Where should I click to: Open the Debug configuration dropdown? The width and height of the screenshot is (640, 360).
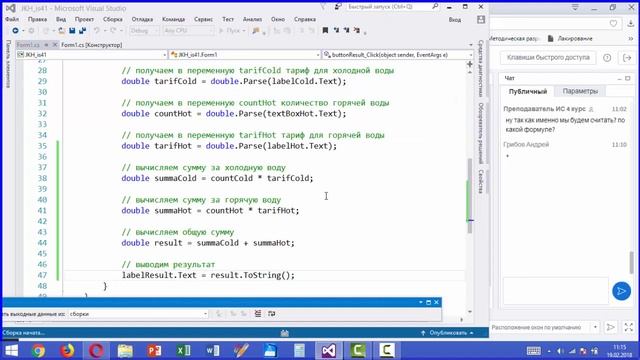144,31
